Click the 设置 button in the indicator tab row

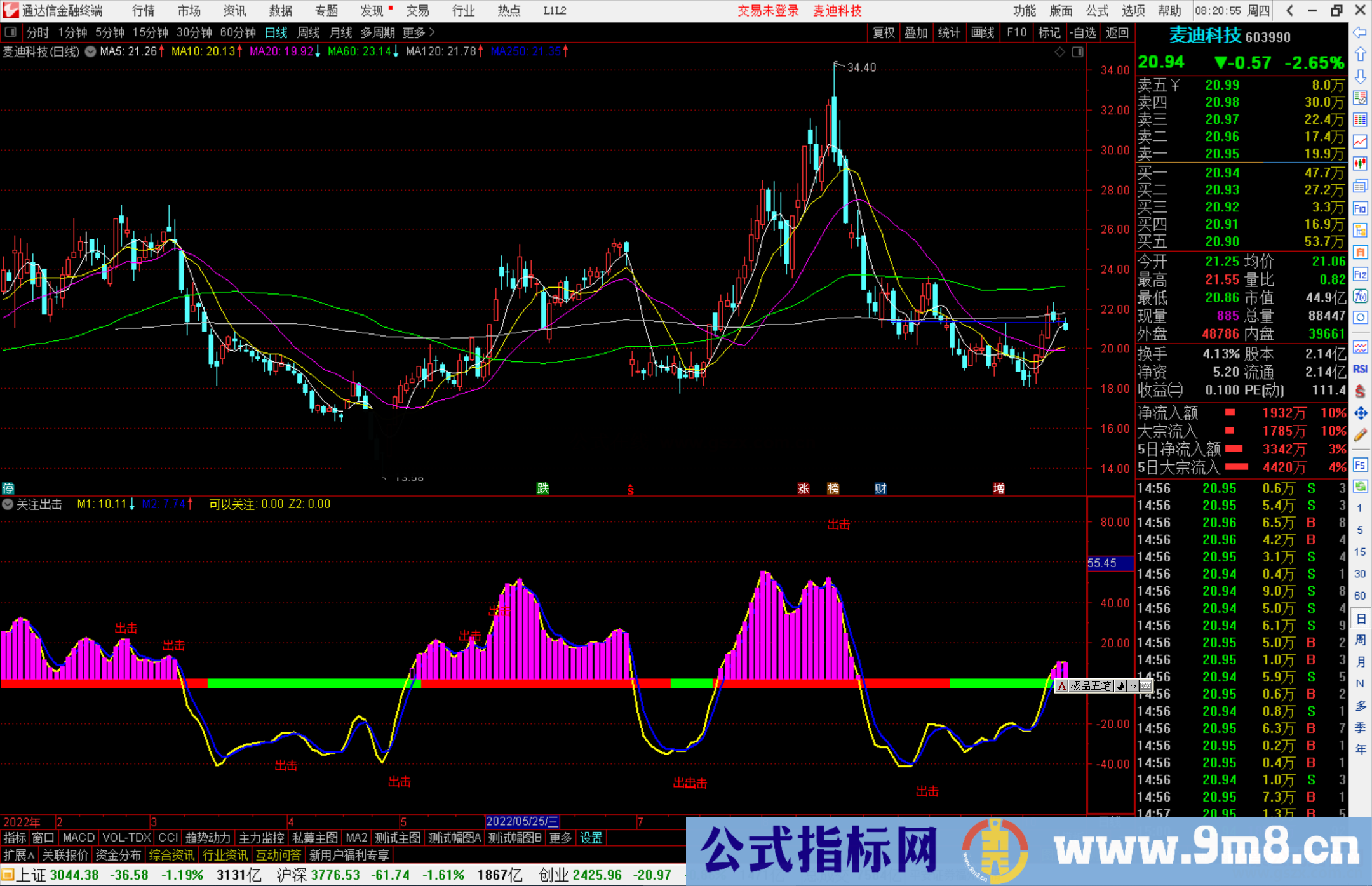point(590,838)
